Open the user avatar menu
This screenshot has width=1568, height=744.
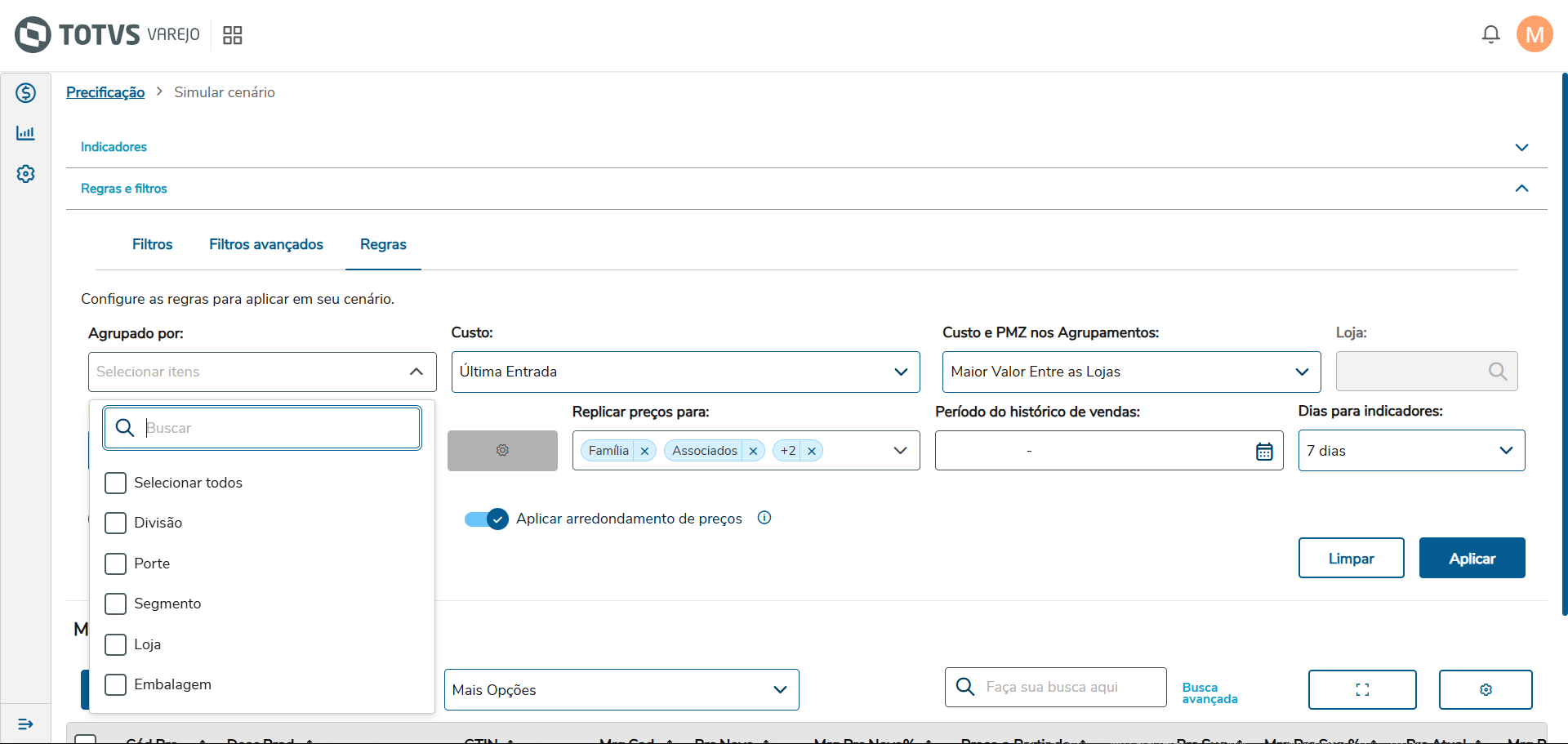click(x=1534, y=34)
